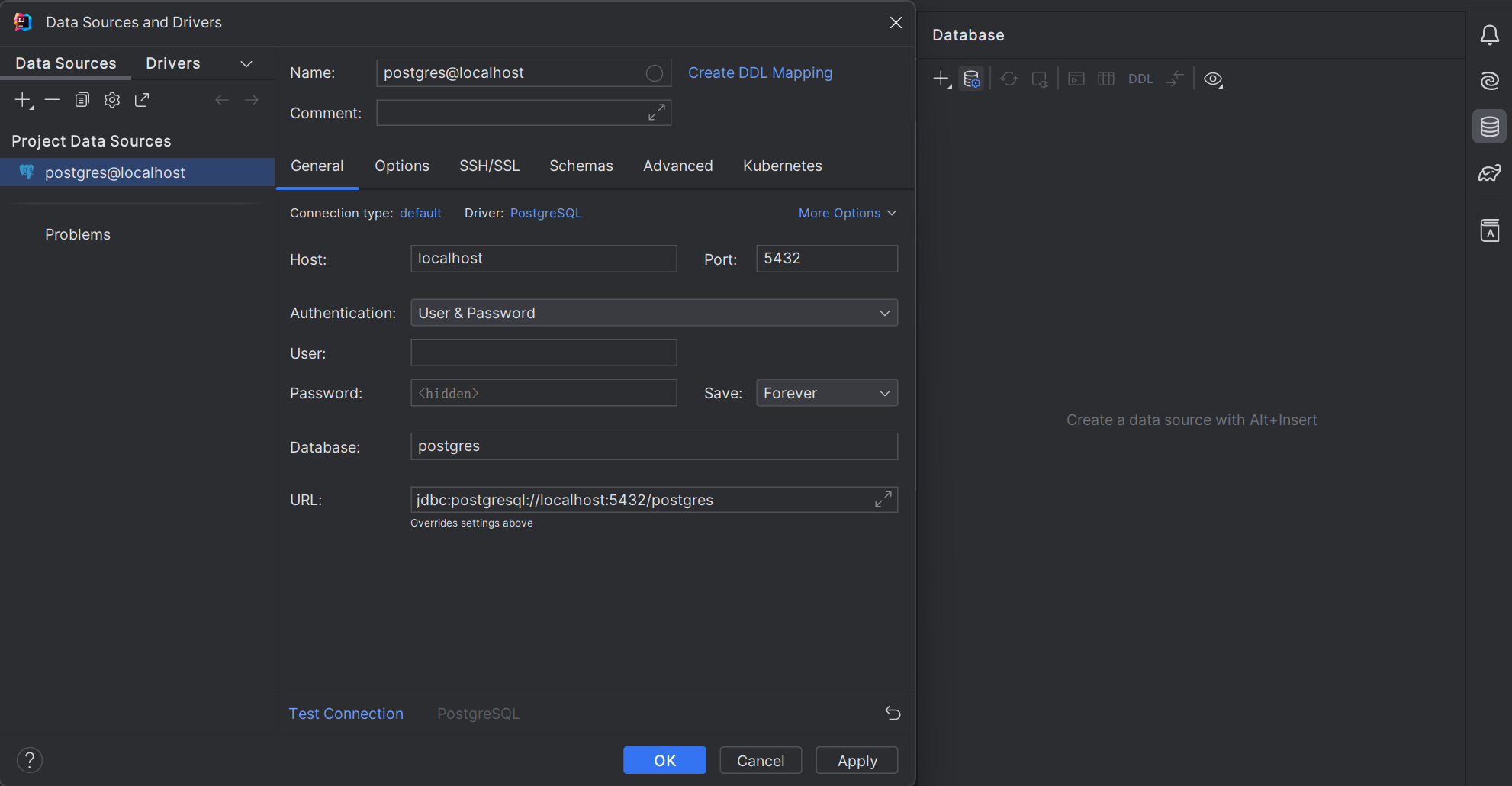Select Database tool window icon in sidebar

click(1490, 127)
